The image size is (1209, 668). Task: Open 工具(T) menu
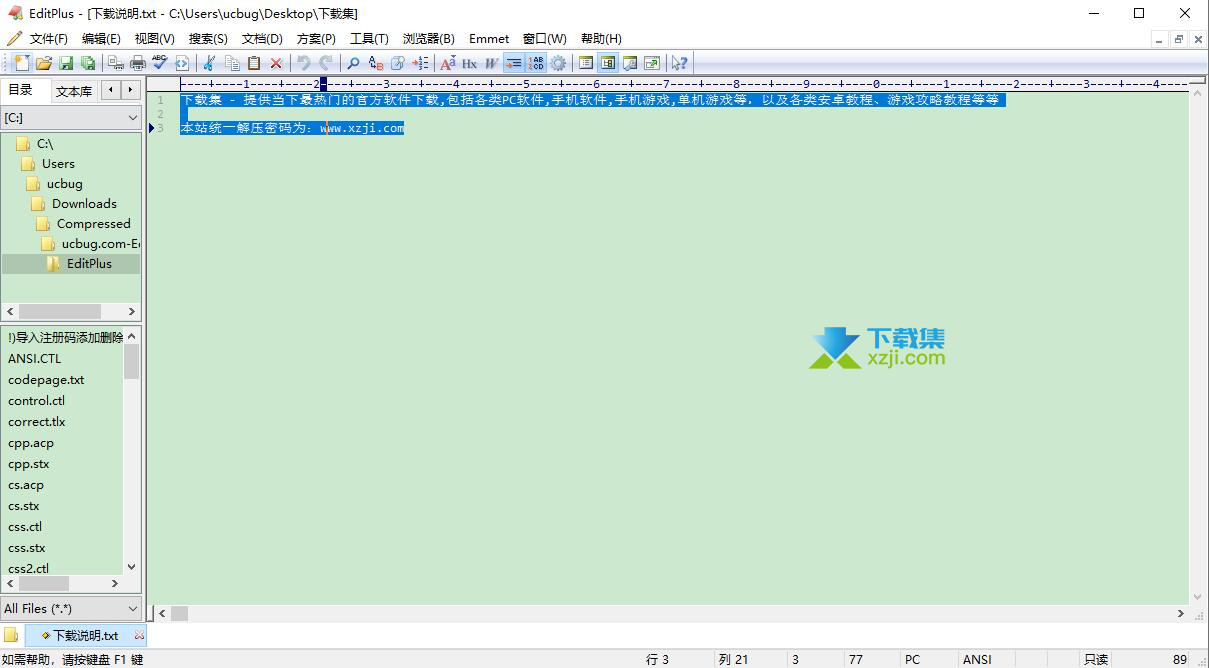click(x=369, y=38)
